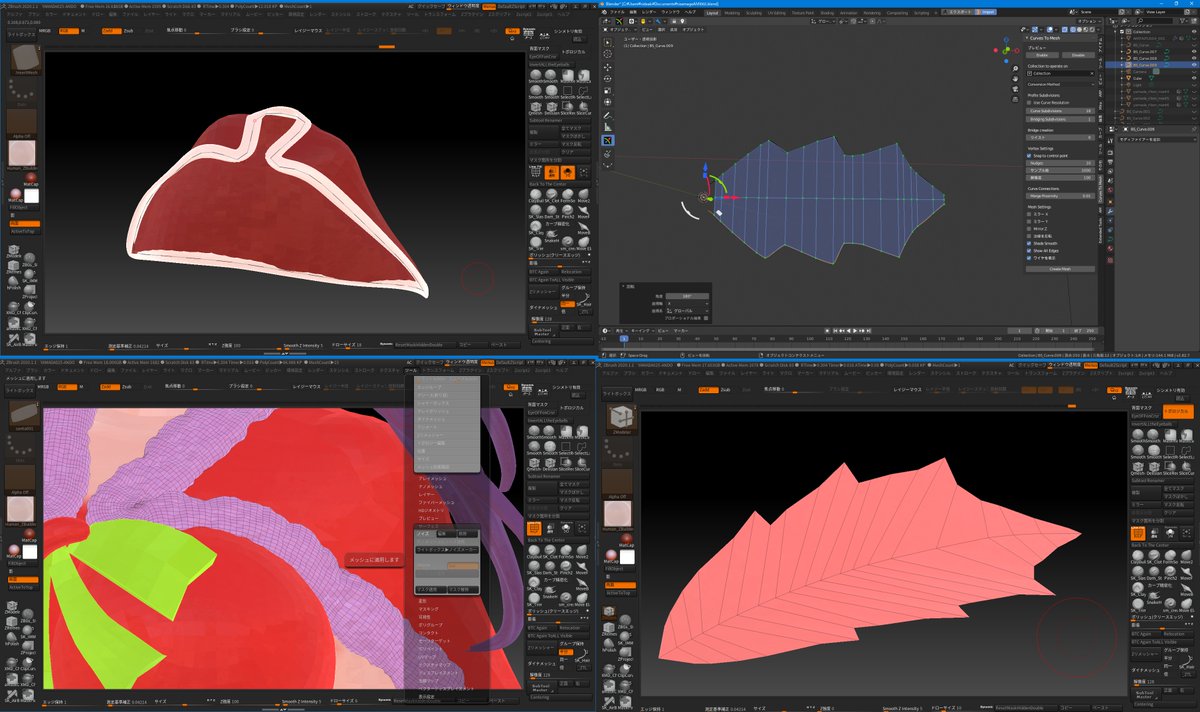Open the Modifier wrench tab in Blender properties

click(x=1110, y=211)
